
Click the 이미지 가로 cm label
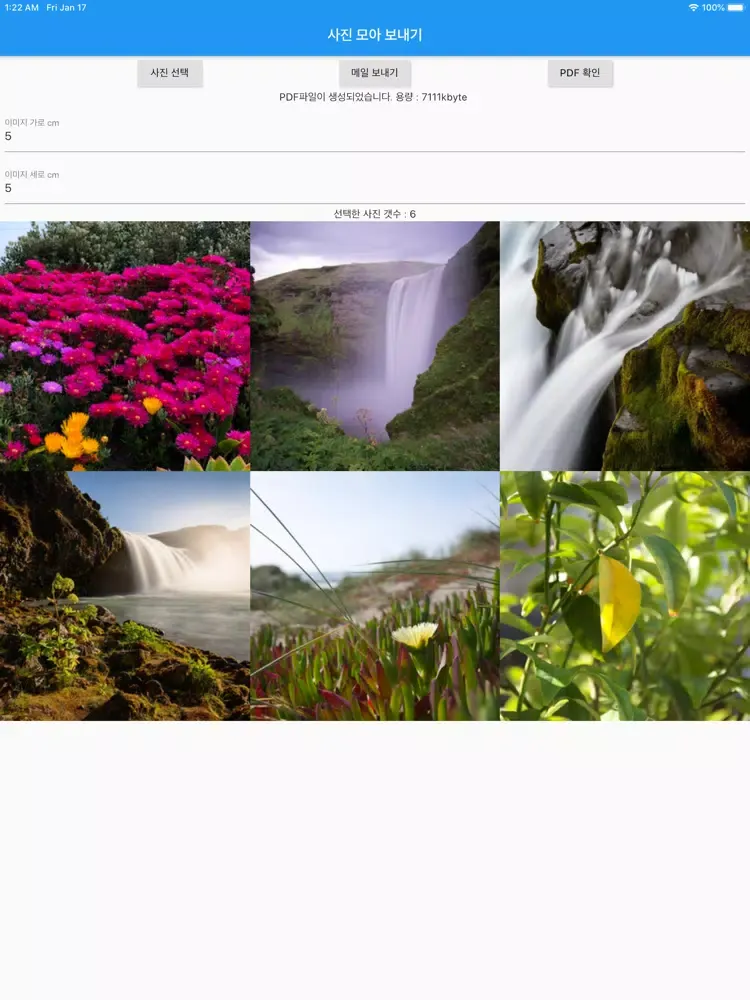(32, 123)
